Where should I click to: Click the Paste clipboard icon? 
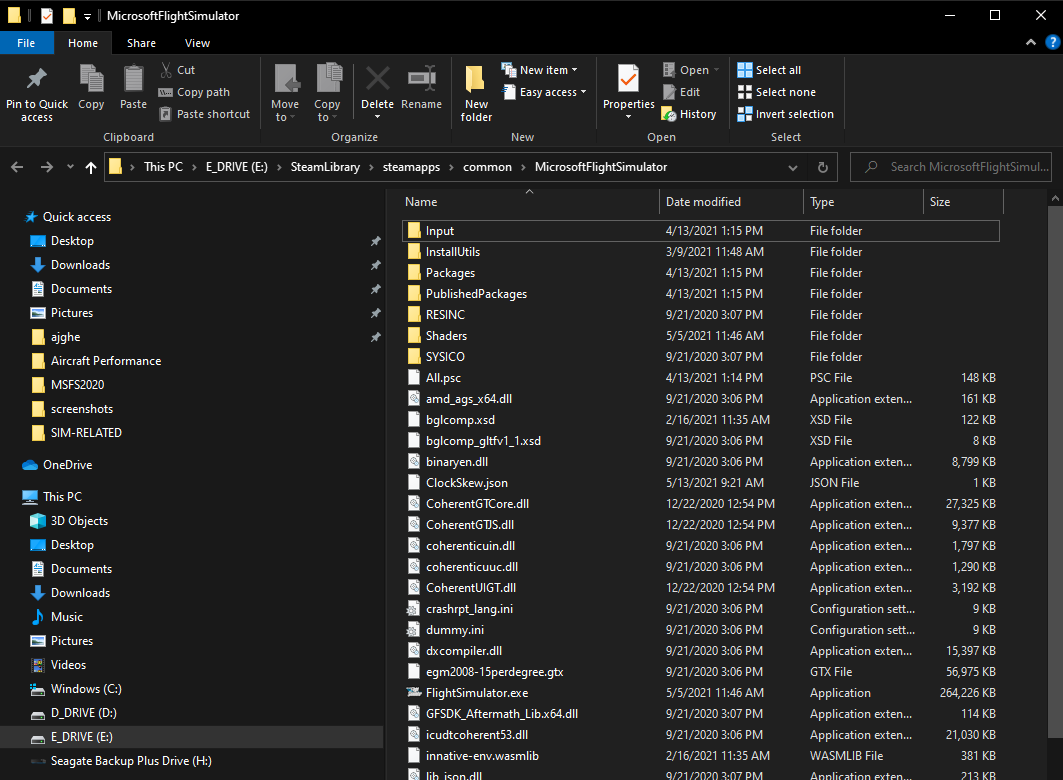pyautogui.click(x=133, y=79)
